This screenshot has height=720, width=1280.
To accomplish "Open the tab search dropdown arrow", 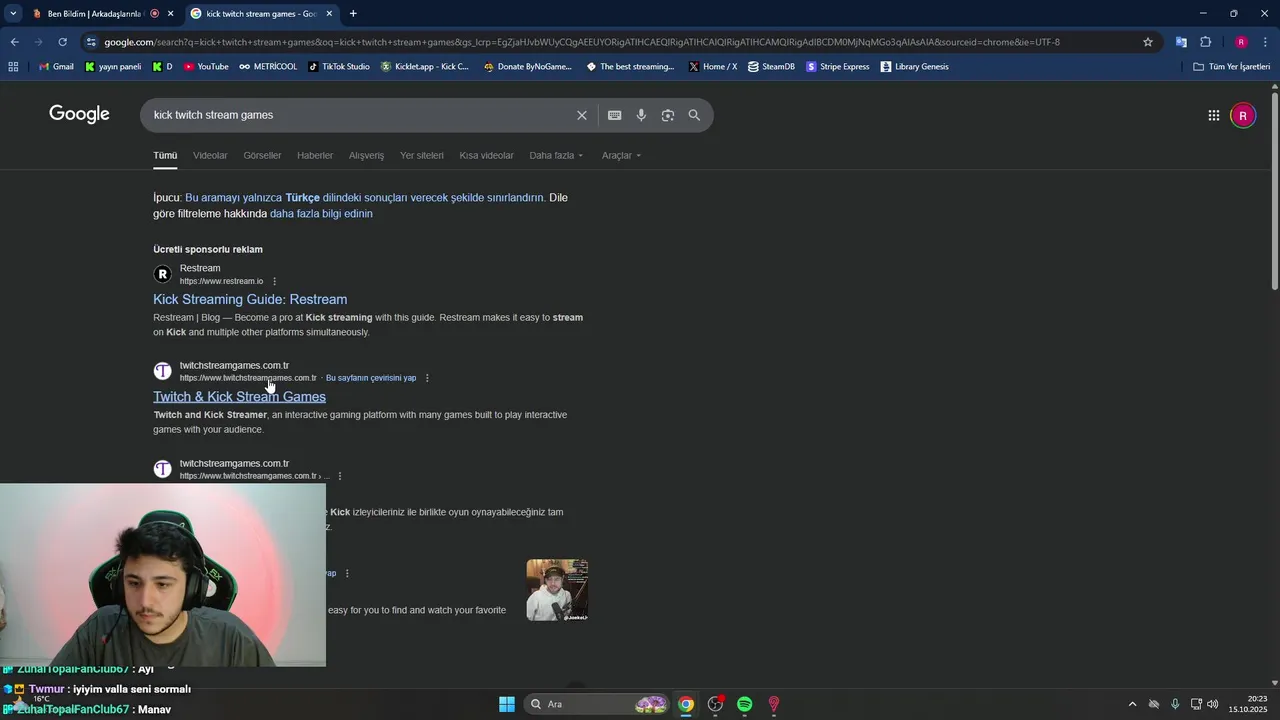I will (13, 14).
